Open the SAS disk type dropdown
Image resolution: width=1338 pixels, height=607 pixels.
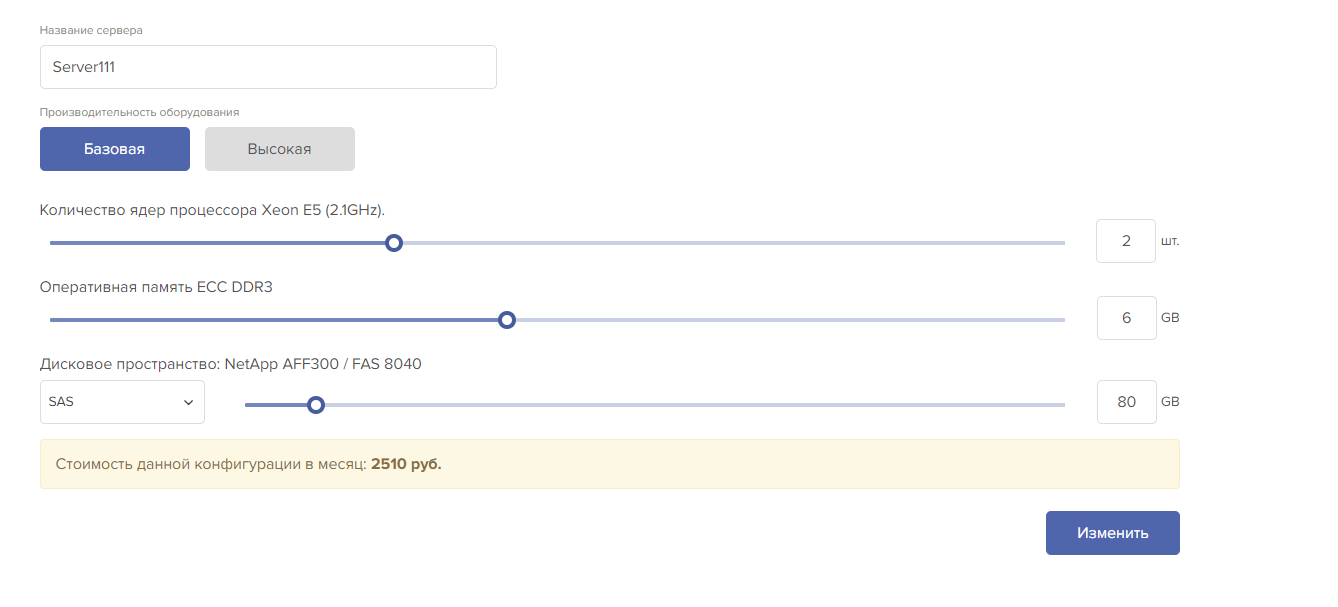pyautogui.click(x=122, y=402)
